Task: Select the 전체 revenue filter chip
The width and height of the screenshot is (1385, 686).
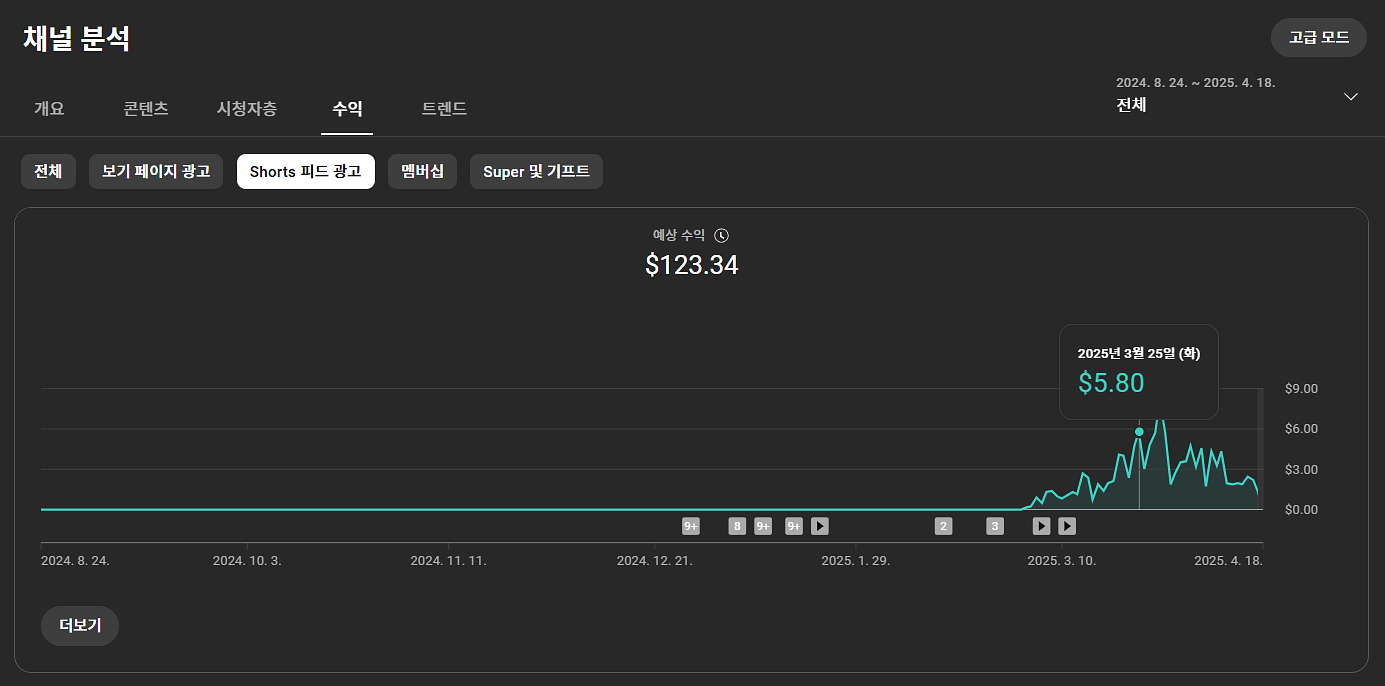Action: [x=48, y=171]
